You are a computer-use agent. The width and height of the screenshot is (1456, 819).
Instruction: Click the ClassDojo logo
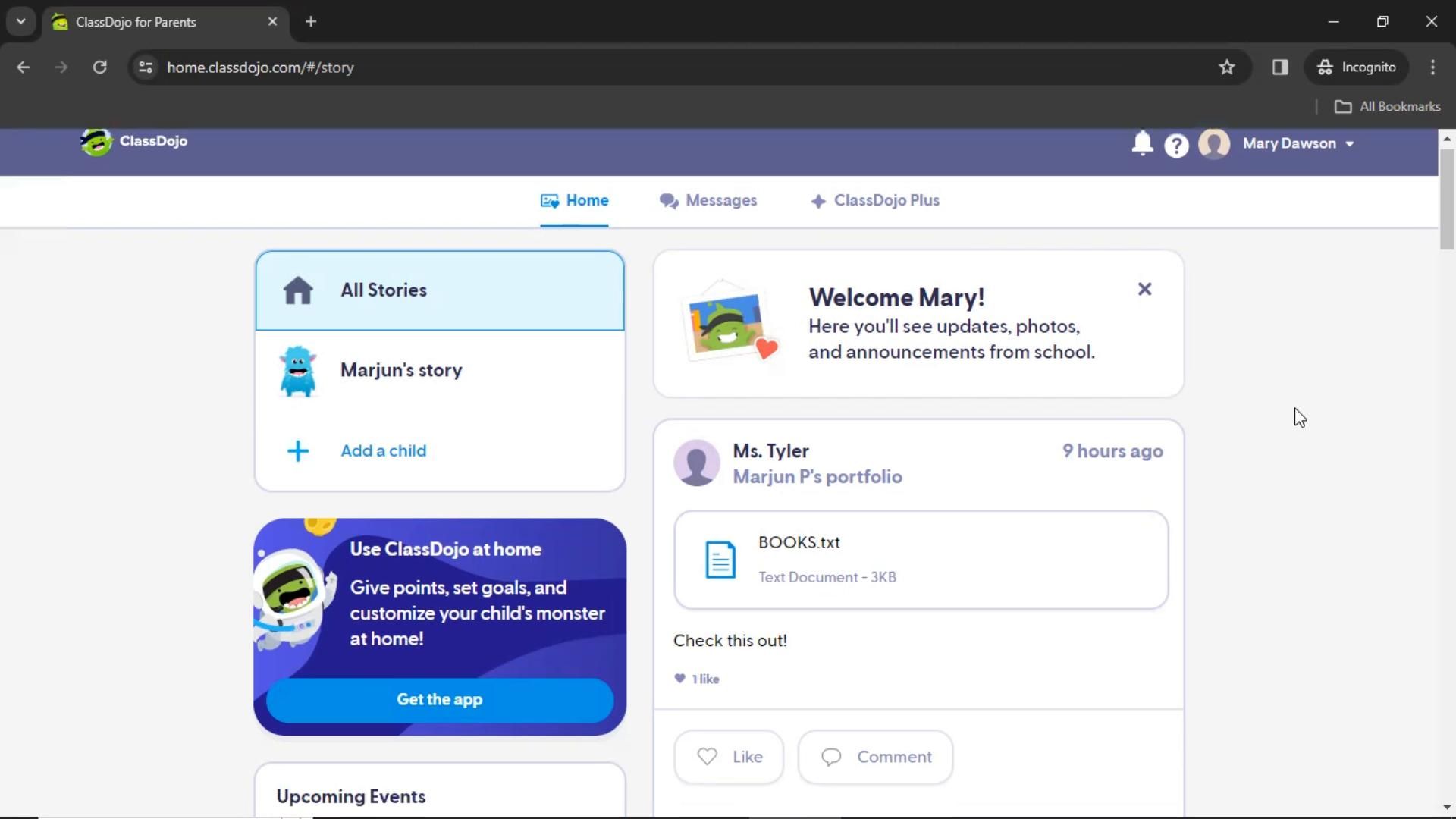point(134,141)
